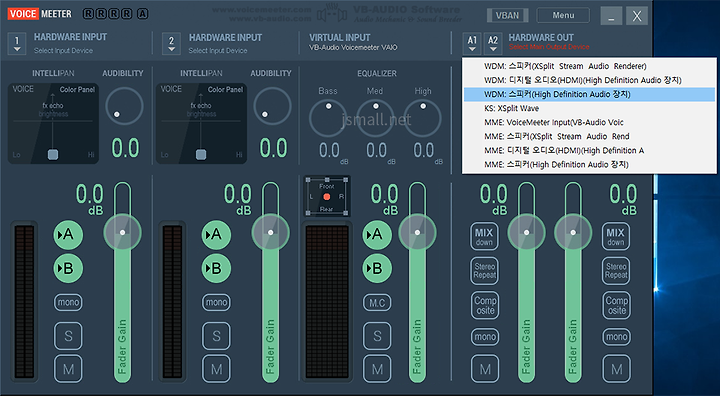Screen dimensions: 720x396
Task: Select MME: 스피커(XSplit Stream Audio Rend
Action: tap(589, 136)
